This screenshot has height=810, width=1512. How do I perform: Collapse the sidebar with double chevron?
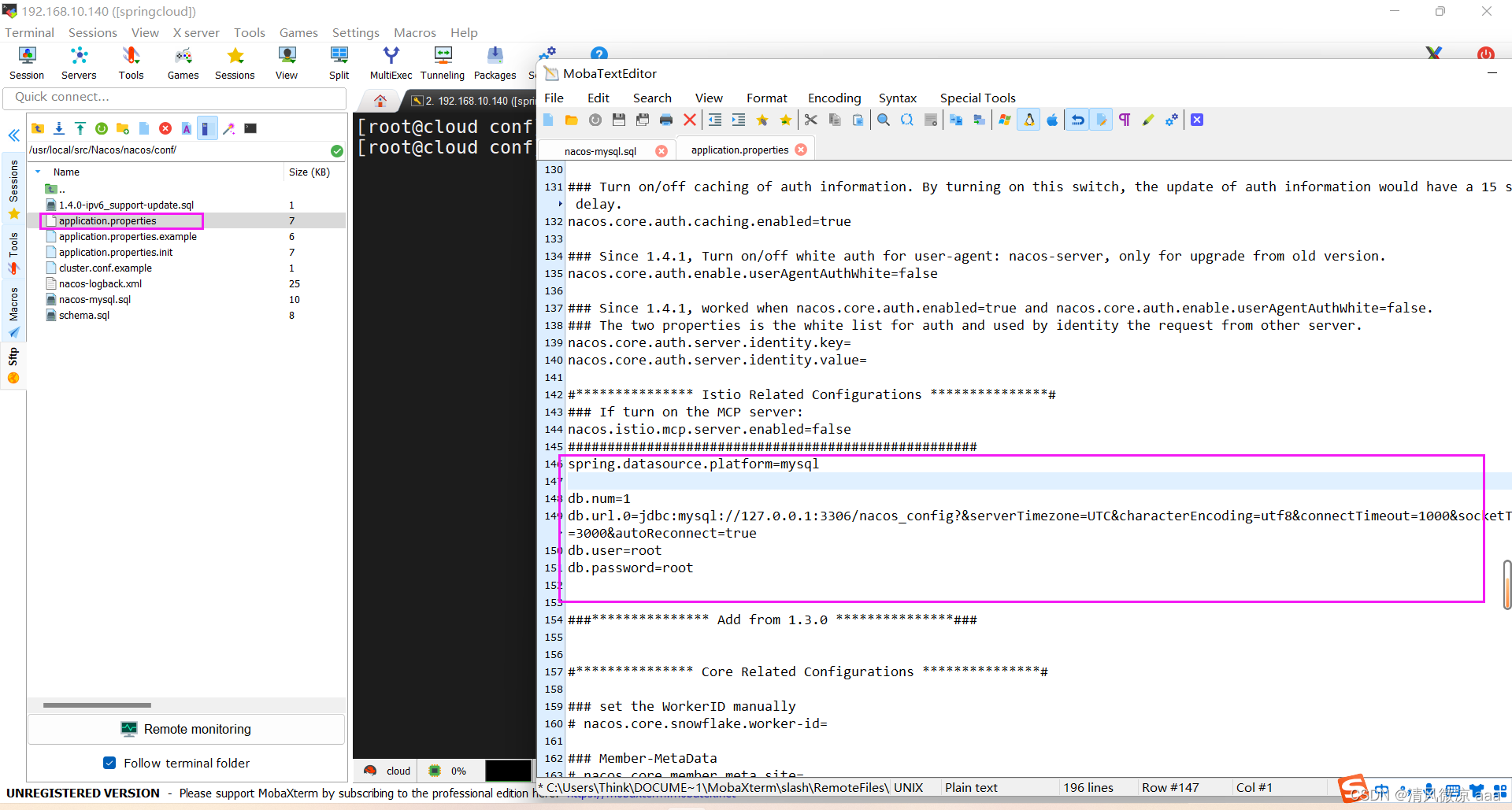coord(13,135)
